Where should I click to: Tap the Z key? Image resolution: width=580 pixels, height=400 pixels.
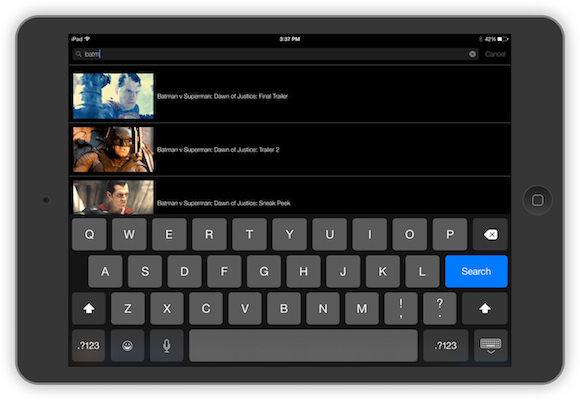click(128, 308)
